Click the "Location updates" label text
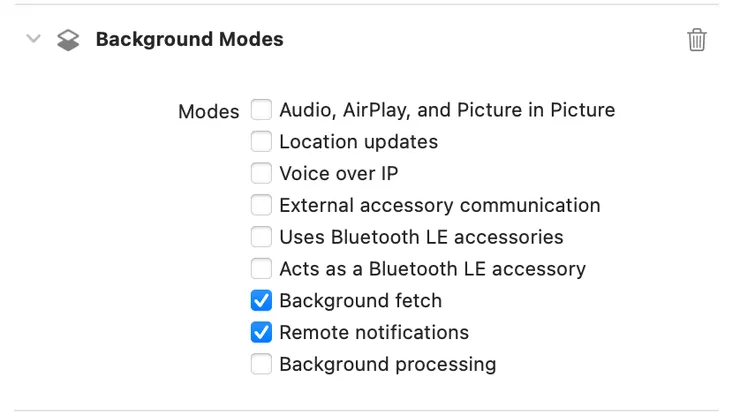The width and height of the screenshot is (740, 415). click(358, 142)
